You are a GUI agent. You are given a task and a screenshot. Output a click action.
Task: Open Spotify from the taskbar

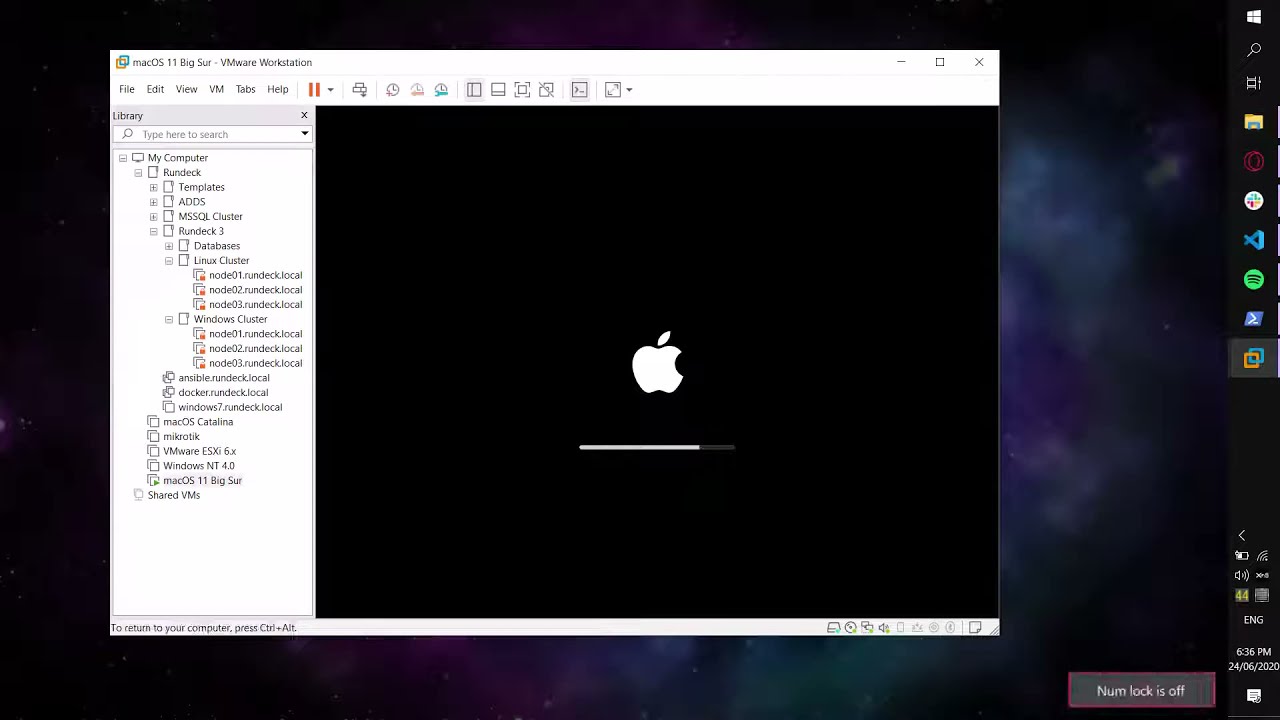point(1254,280)
